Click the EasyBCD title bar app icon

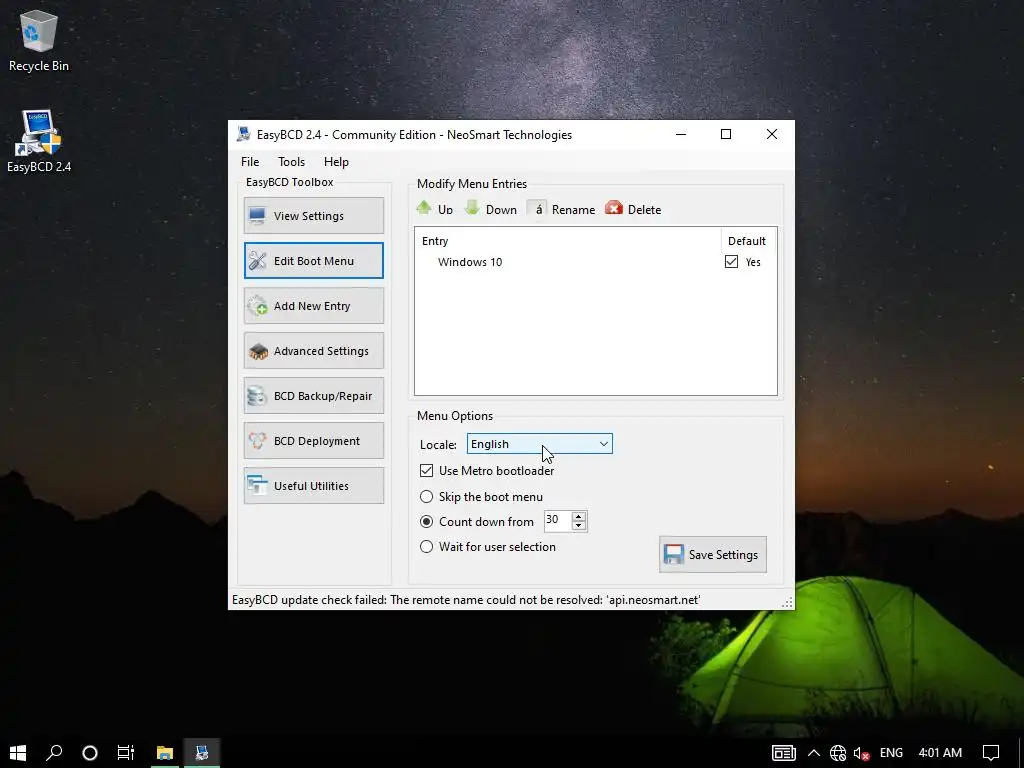tap(244, 135)
